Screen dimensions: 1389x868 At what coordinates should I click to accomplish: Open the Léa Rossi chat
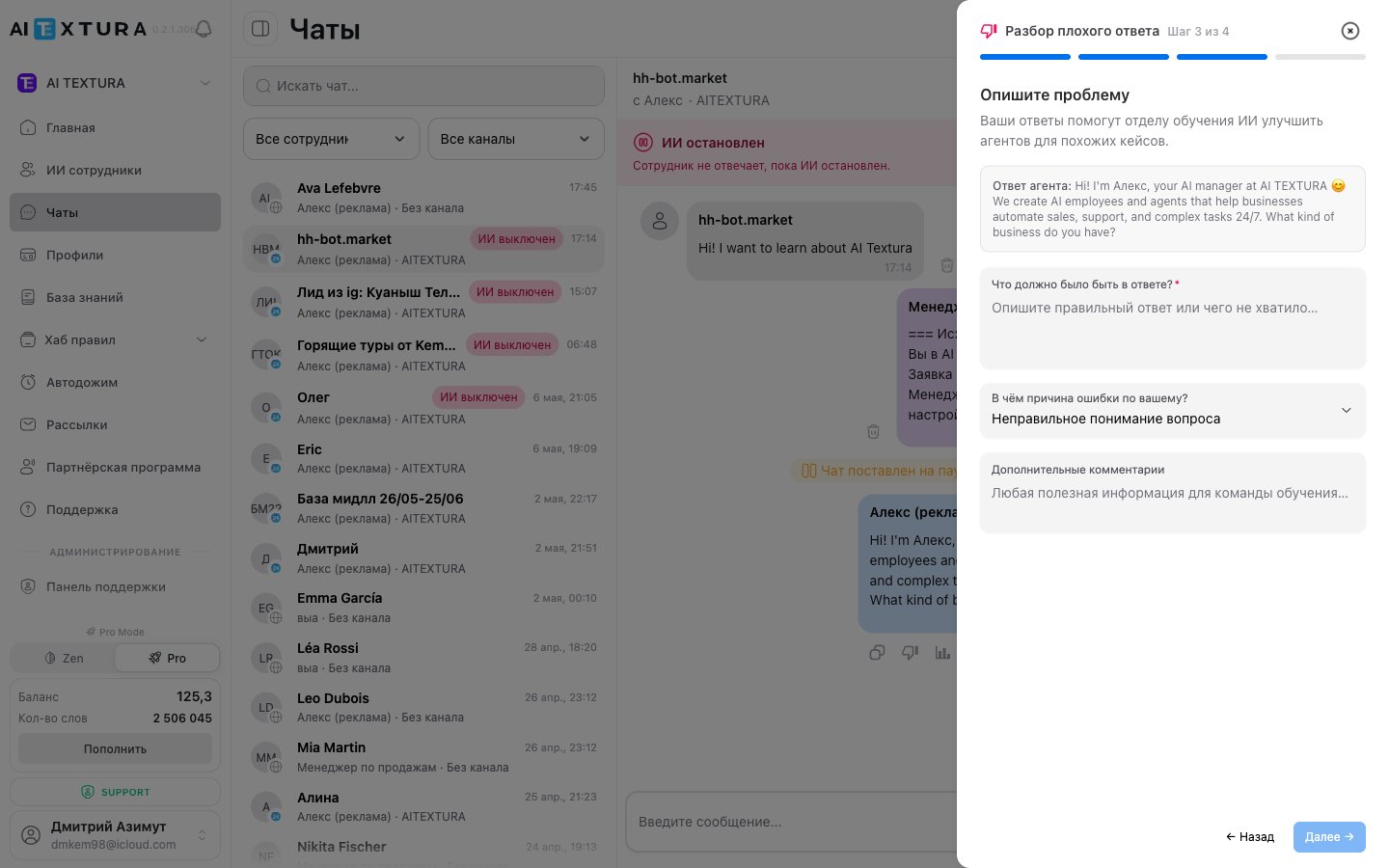point(423,658)
